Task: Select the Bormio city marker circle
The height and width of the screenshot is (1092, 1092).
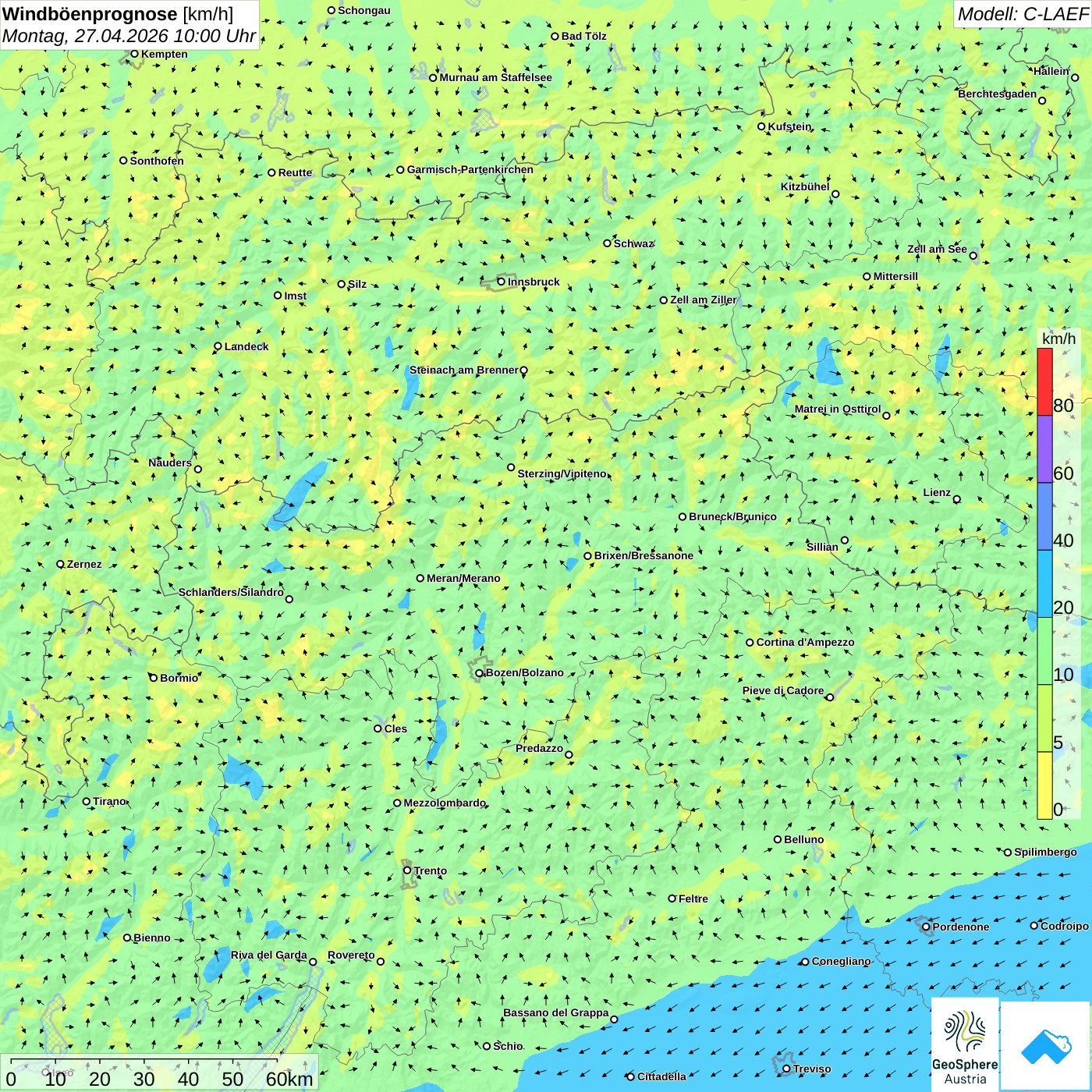Action: pos(154,678)
